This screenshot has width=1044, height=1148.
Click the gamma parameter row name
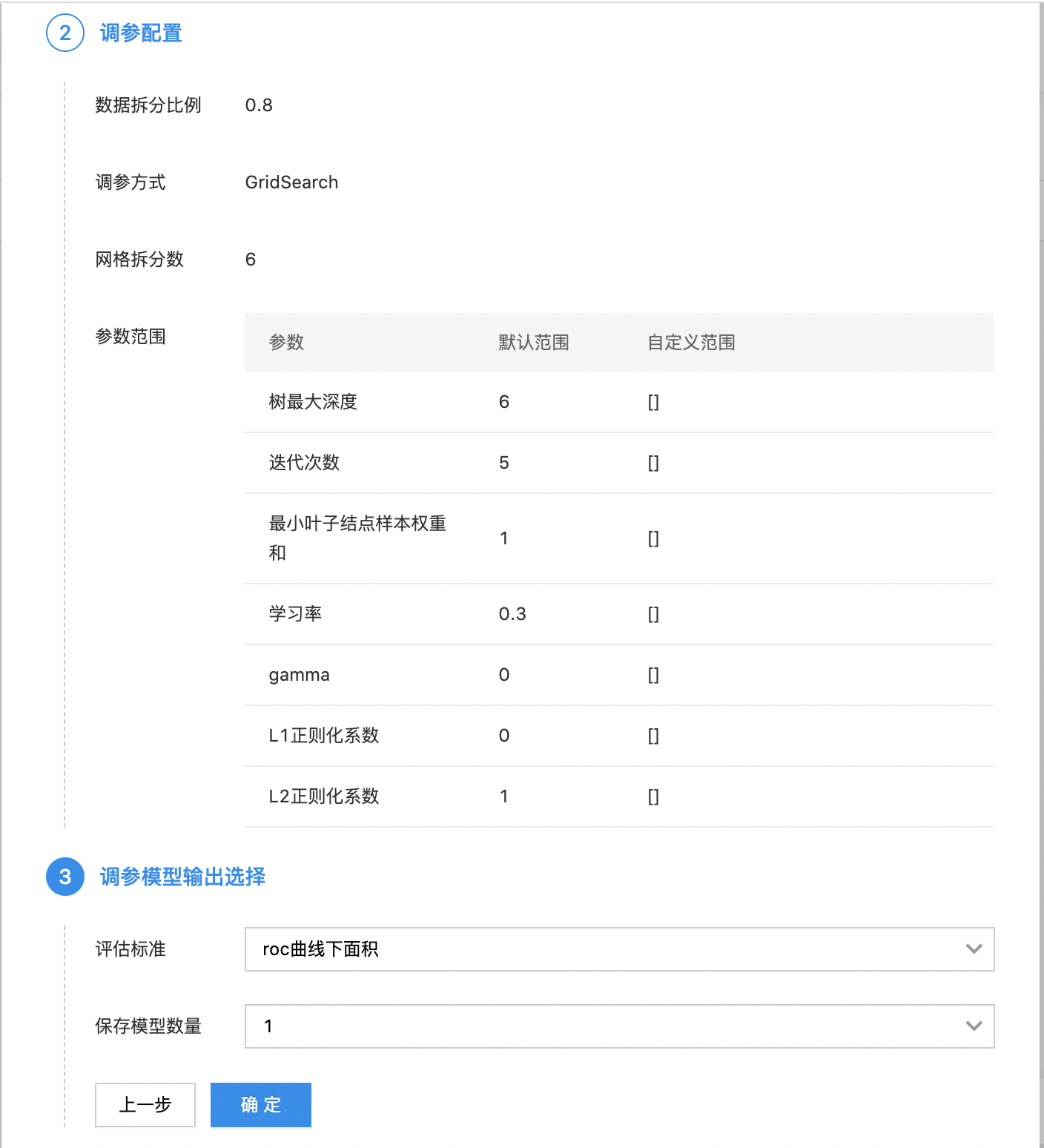point(299,675)
